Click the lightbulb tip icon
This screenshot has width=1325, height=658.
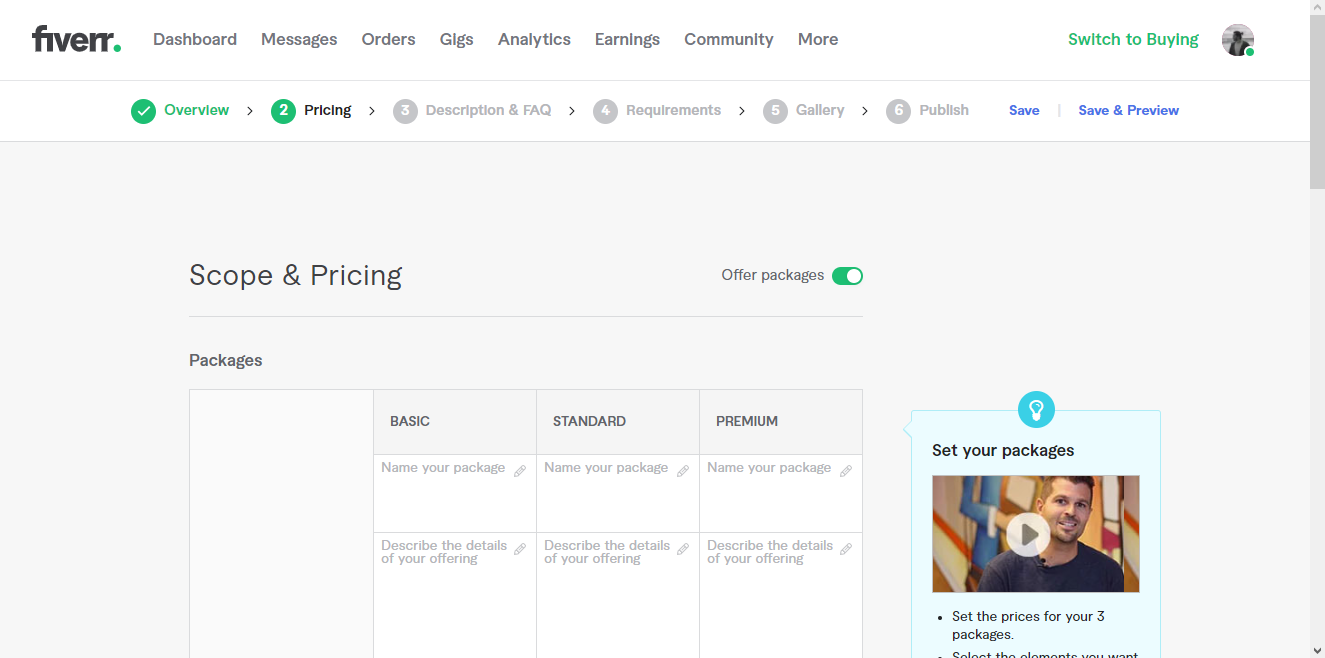pyautogui.click(x=1036, y=409)
